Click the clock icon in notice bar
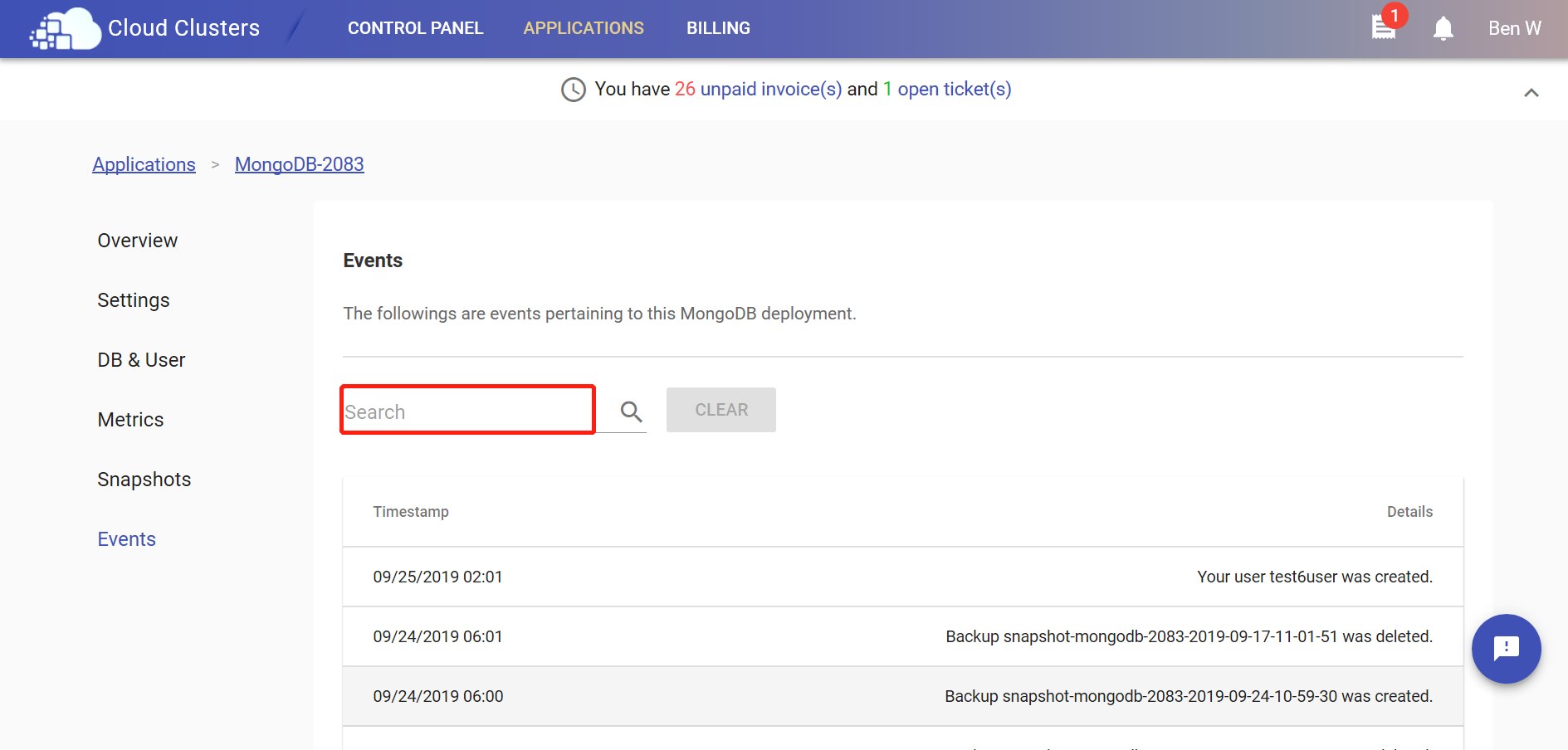The width and height of the screenshot is (1568, 750). [574, 90]
